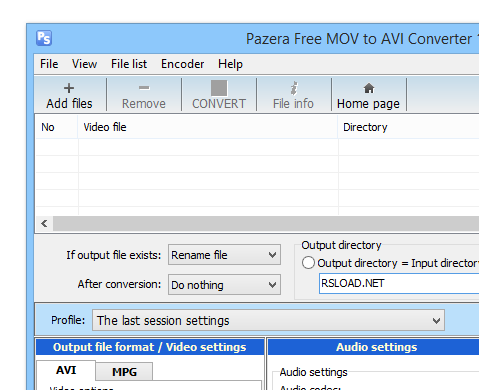
Task: Select the AVI format tab
Action: (66, 370)
